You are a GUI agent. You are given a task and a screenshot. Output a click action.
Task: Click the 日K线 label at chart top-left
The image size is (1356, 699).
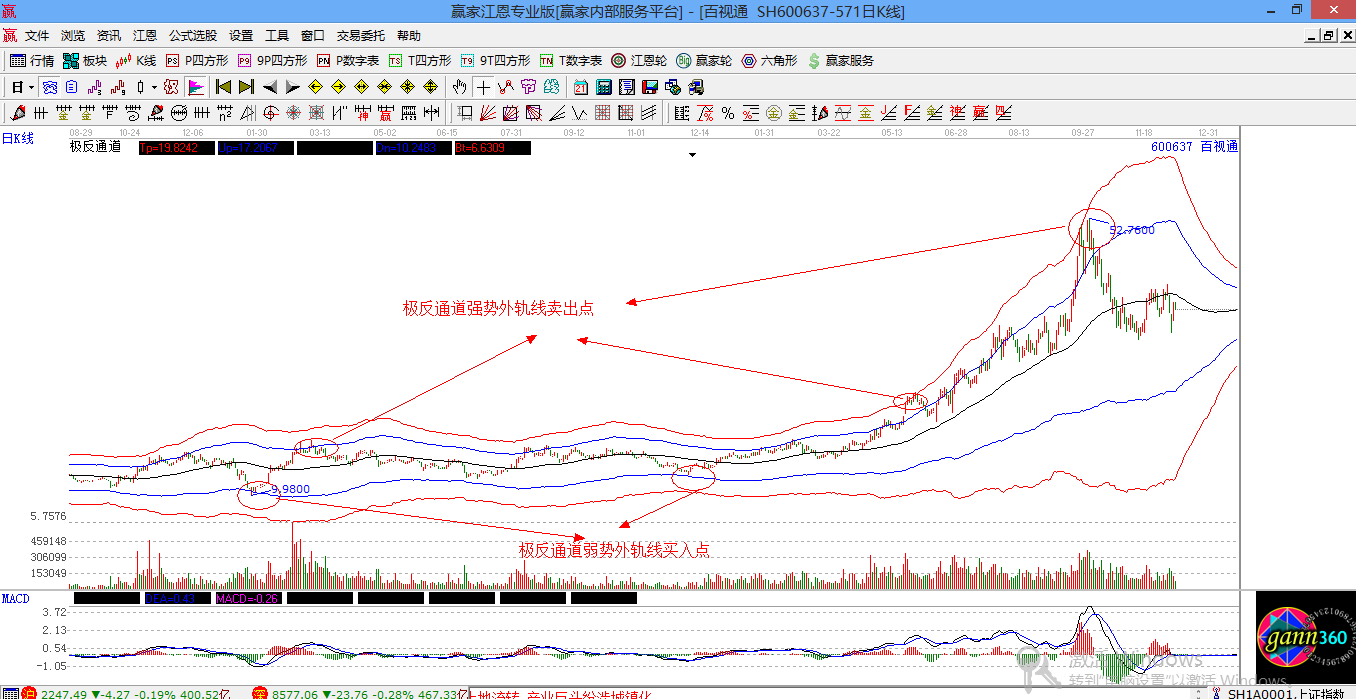17,139
